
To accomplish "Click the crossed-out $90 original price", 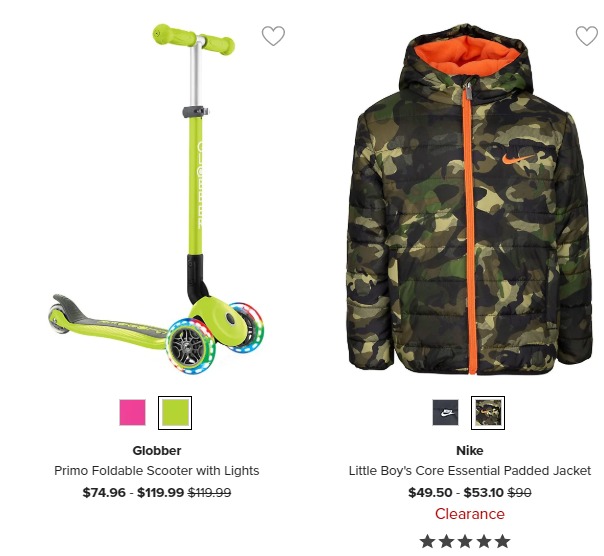I will click(x=520, y=492).
